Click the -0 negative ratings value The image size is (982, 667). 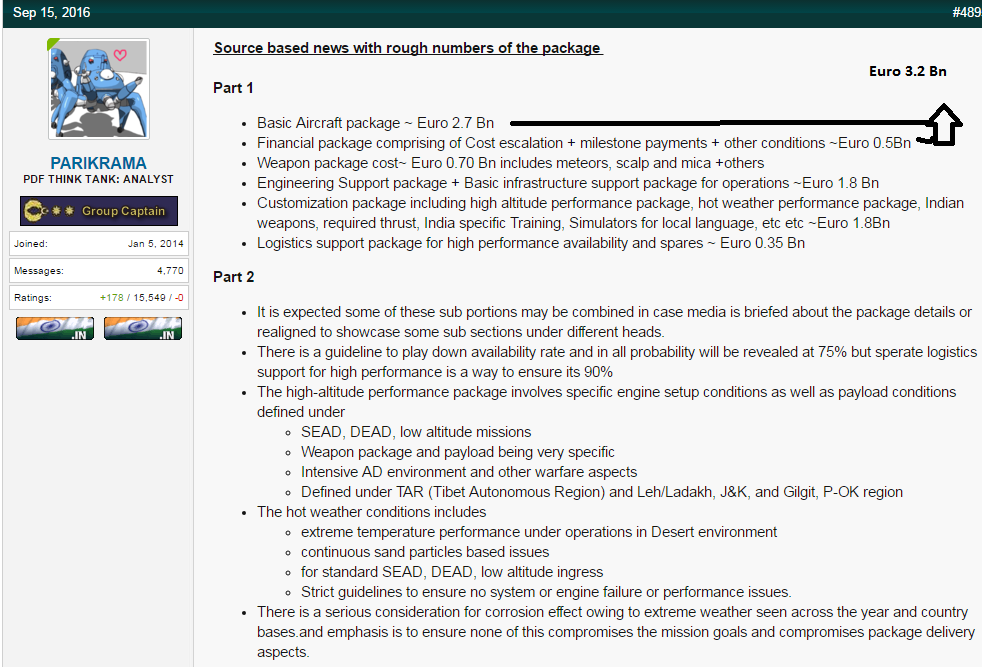pos(179,297)
